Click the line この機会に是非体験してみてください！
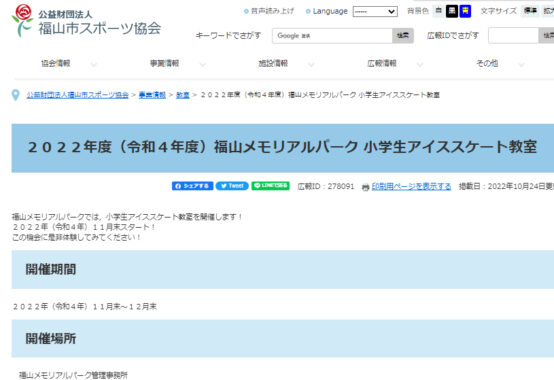 click(77, 237)
